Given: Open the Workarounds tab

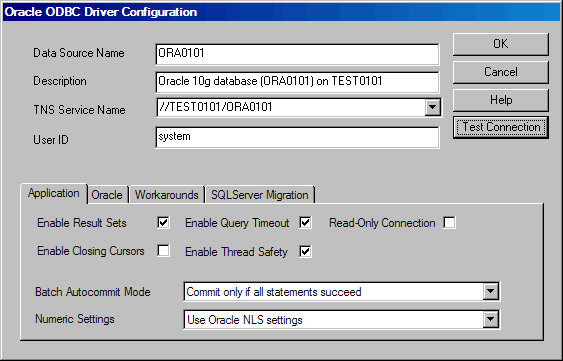Looking at the screenshot, I should click(x=167, y=195).
